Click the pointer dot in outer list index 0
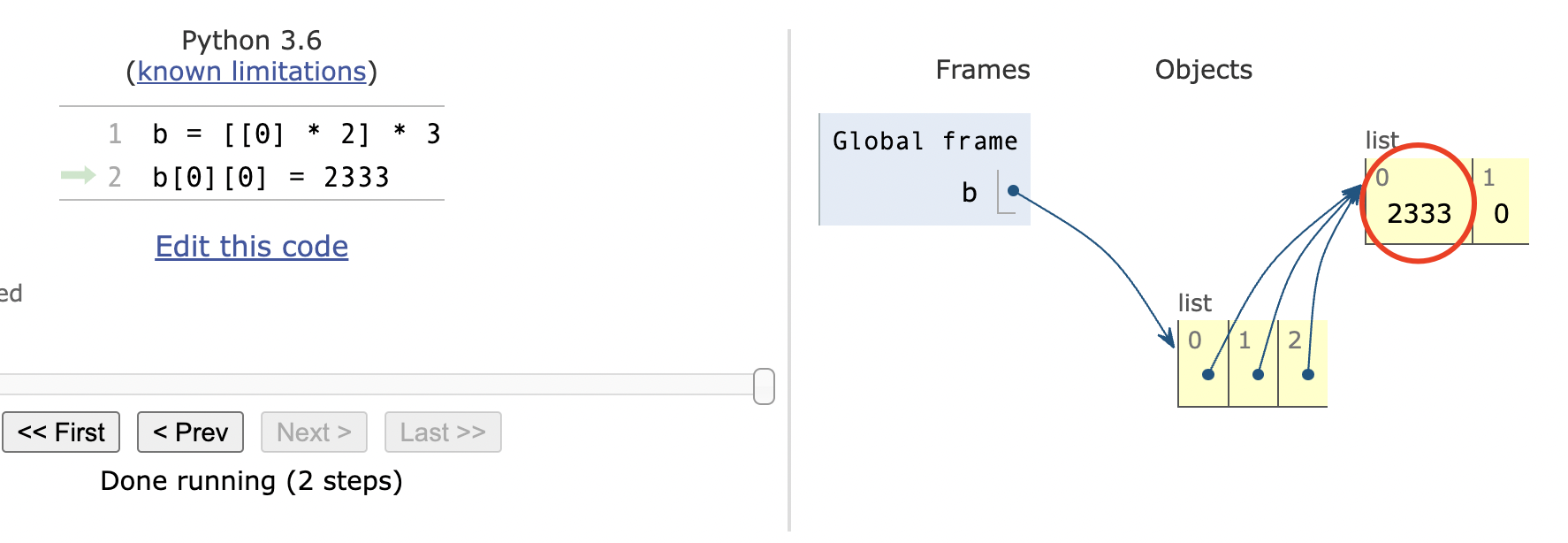This screenshot has width=1568, height=543. click(1208, 374)
